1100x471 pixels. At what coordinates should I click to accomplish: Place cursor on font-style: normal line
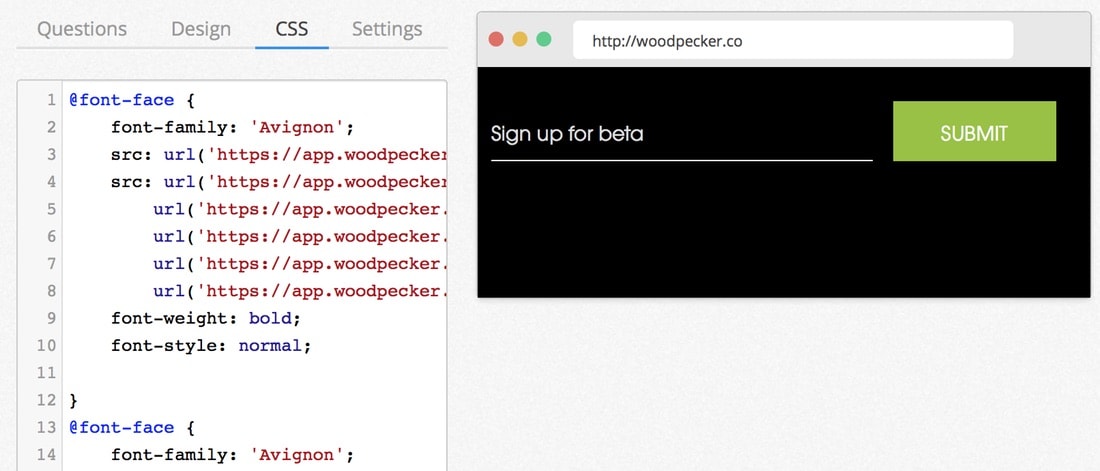coord(210,346)
